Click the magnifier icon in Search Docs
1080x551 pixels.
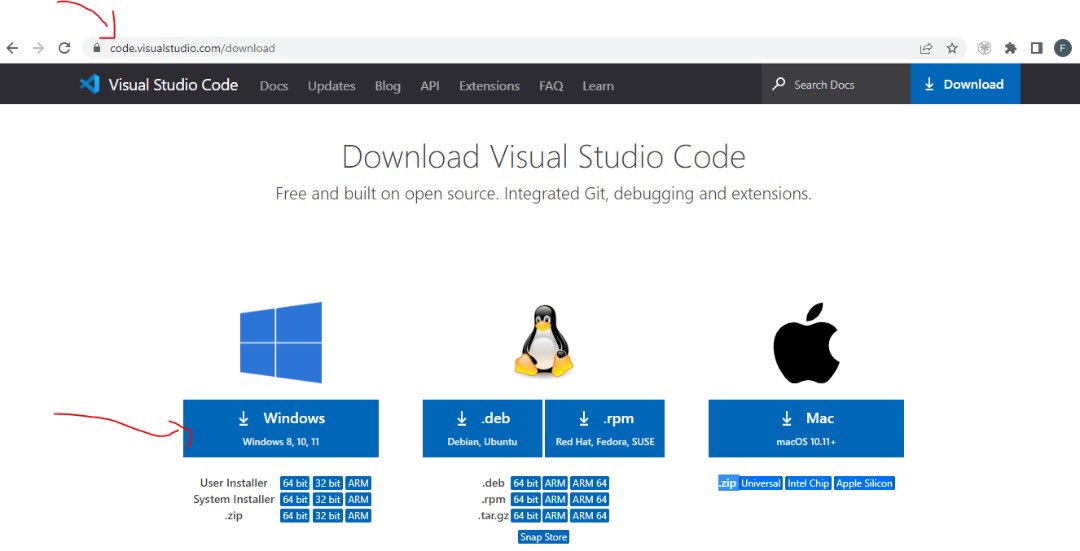[x=778, y=84]
